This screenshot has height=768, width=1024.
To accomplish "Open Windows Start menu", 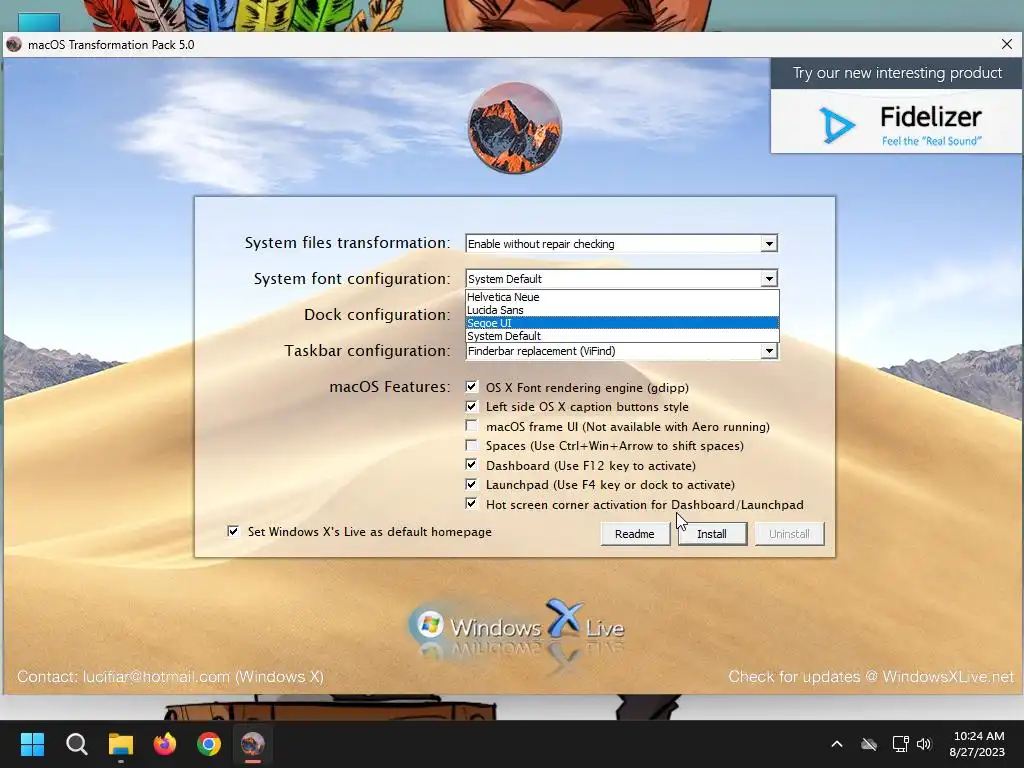I will [32, 744].
